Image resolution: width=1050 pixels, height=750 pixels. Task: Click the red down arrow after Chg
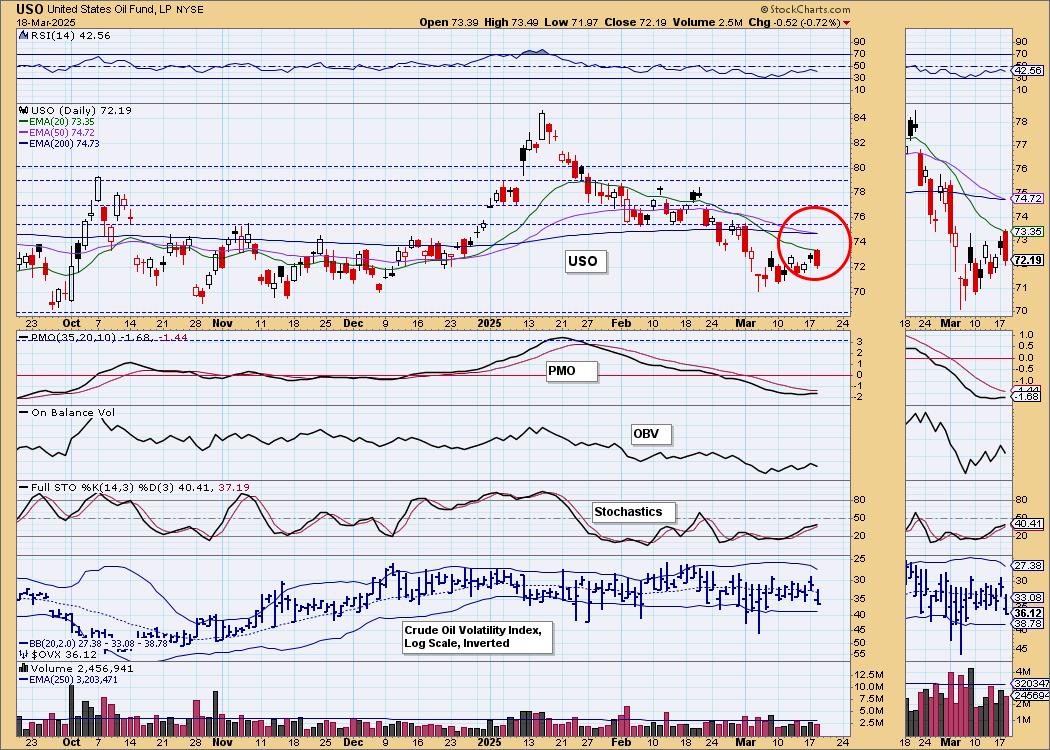847,22
